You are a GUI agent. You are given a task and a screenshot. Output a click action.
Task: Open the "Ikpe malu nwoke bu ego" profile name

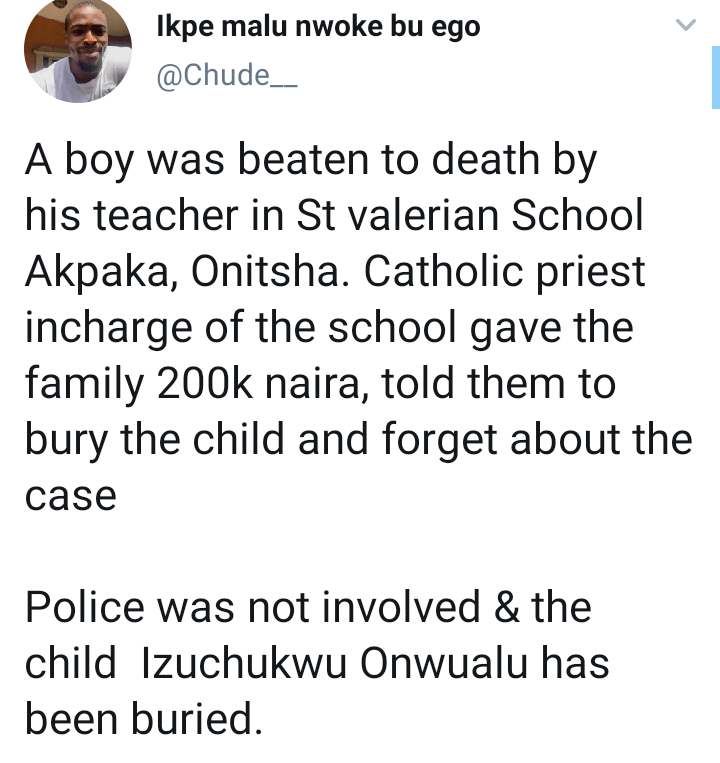point(318,27)
